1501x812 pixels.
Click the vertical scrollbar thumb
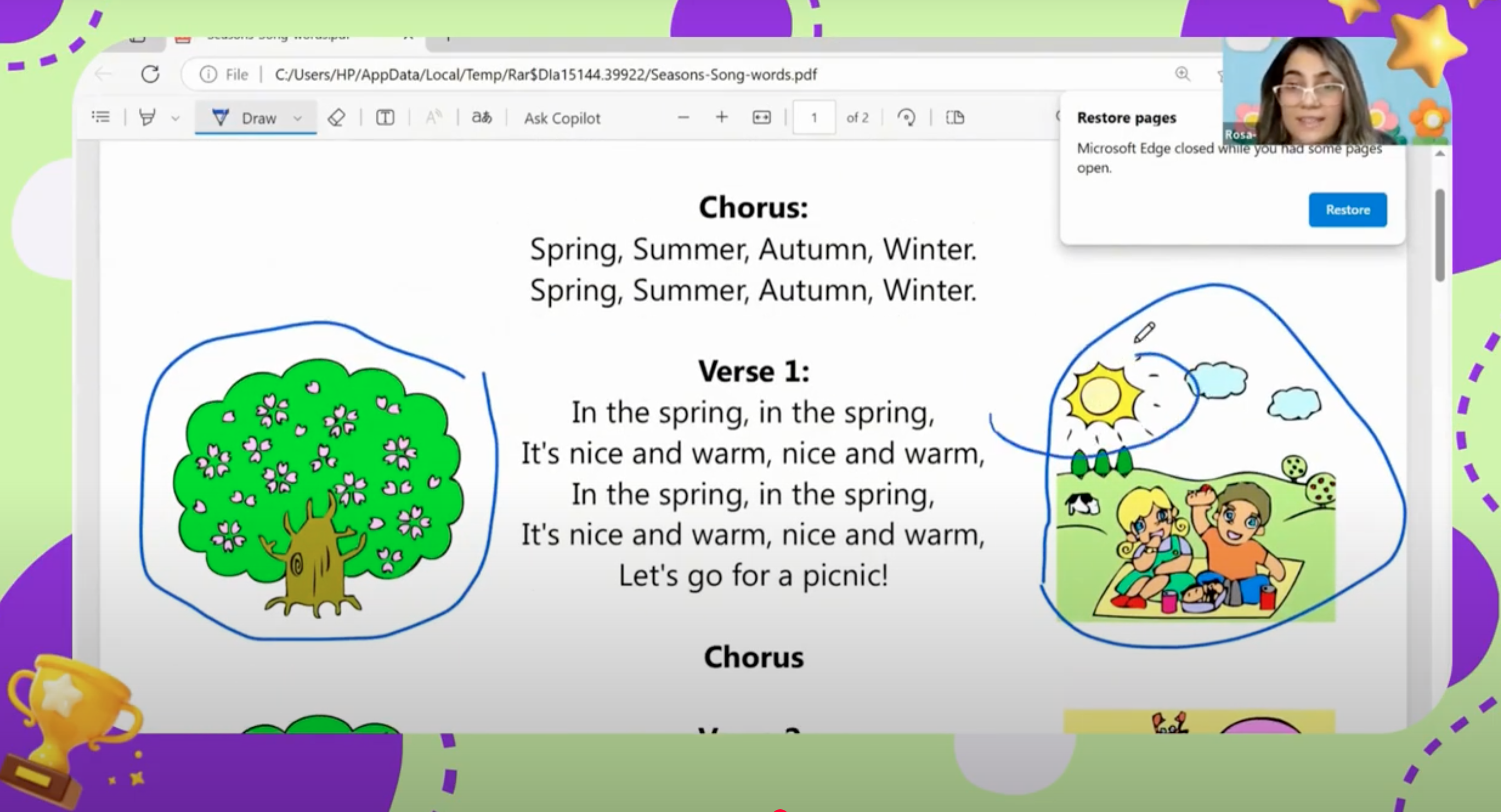(x=1440, y=235)
